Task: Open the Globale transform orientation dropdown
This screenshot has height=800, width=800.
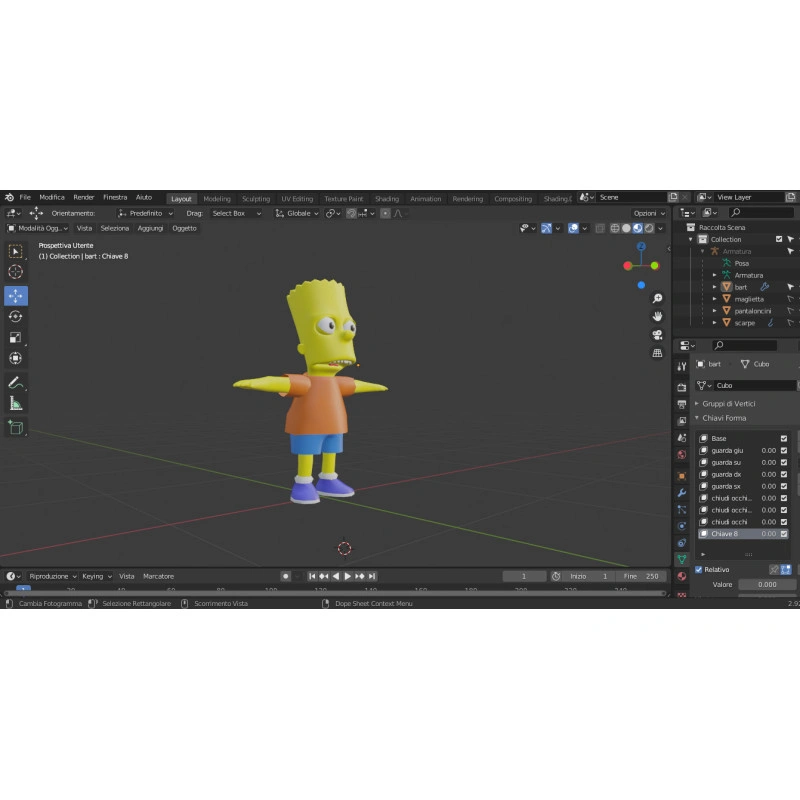Action: pos(297,213)
